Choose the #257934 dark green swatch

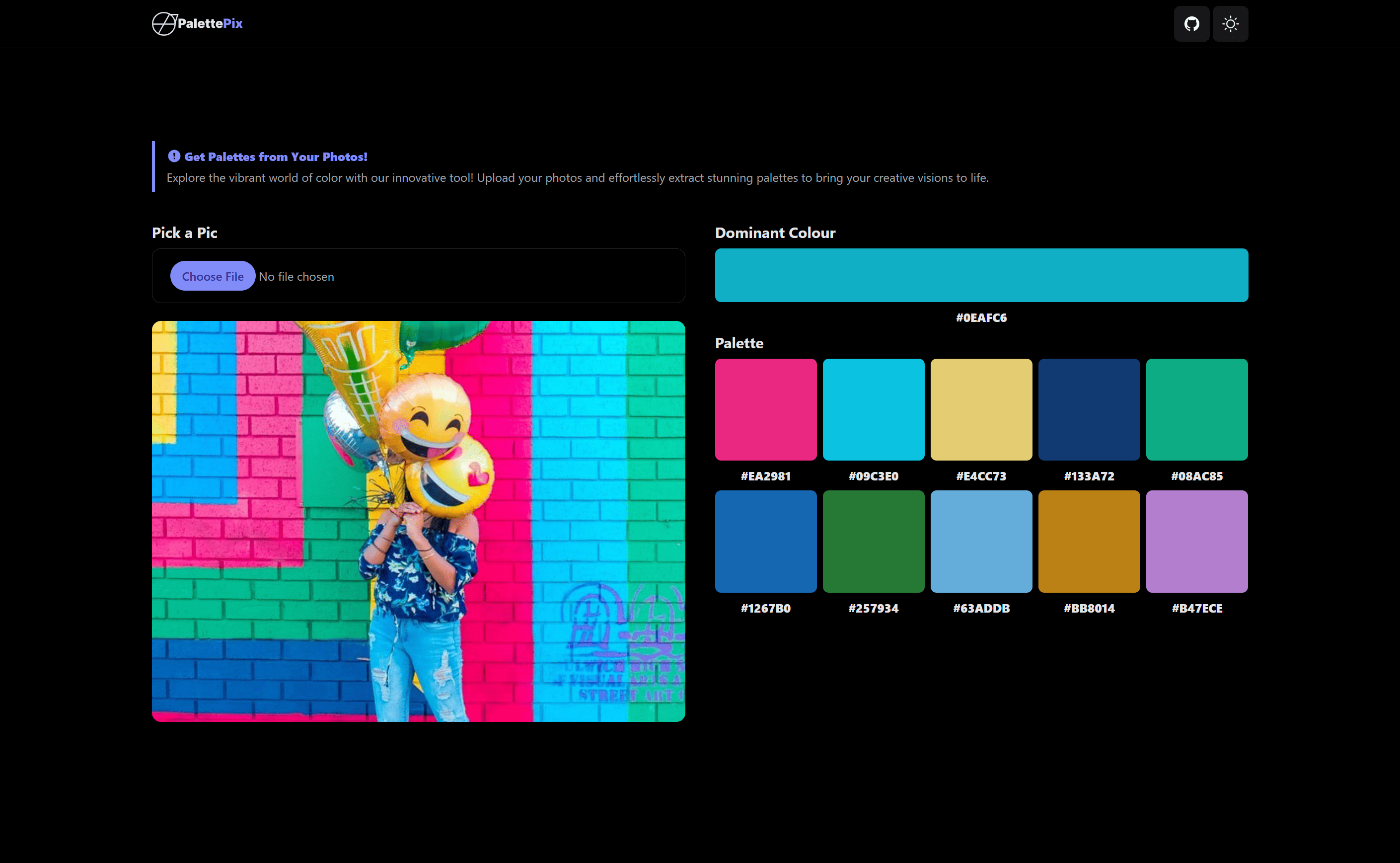coord(873,541)
